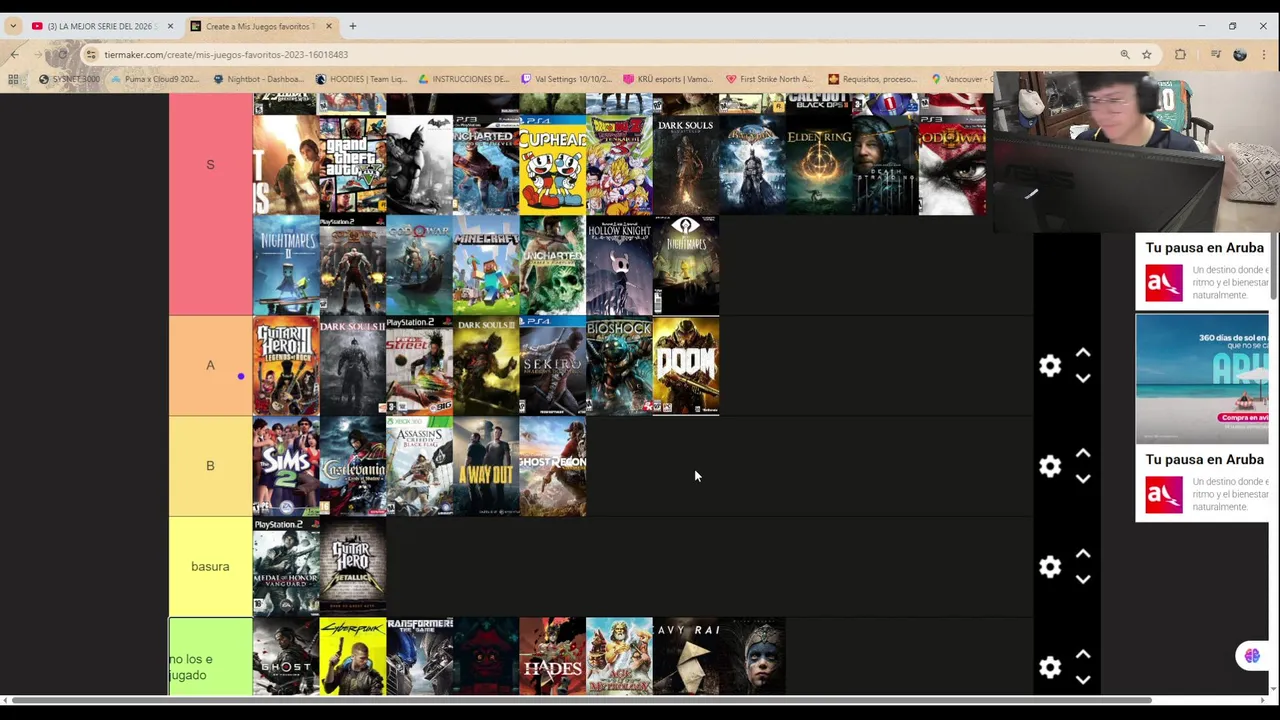Select the Elden Ring game cover
The image size is (1280, 720).
tap(819, 165)
